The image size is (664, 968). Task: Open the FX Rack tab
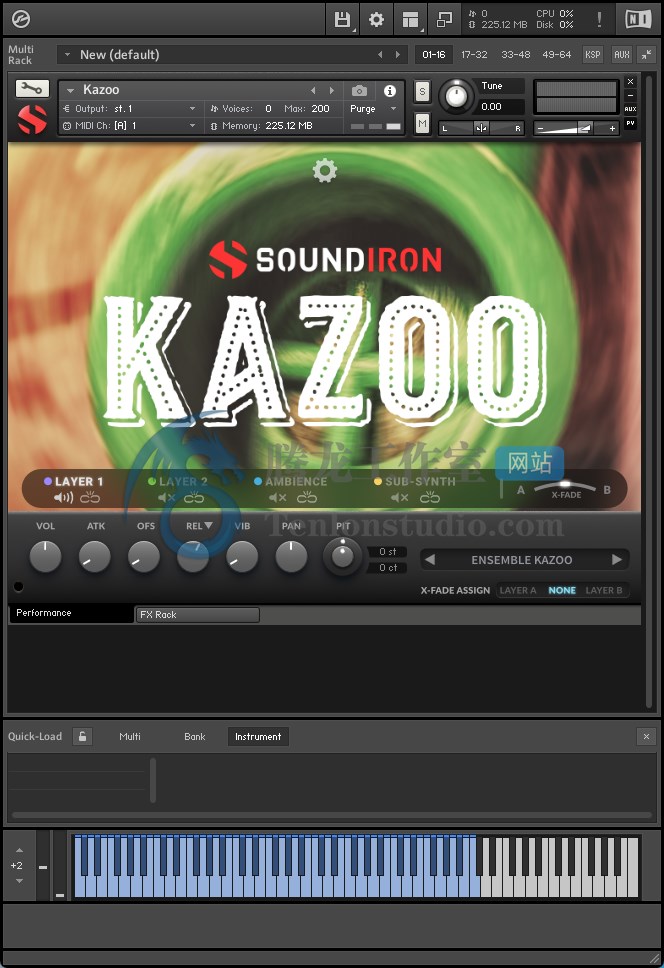pyautogui.click(x=197, y=615)
